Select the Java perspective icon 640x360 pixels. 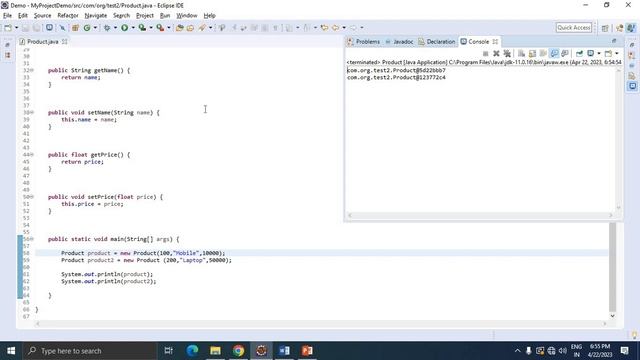click(631, 28)
